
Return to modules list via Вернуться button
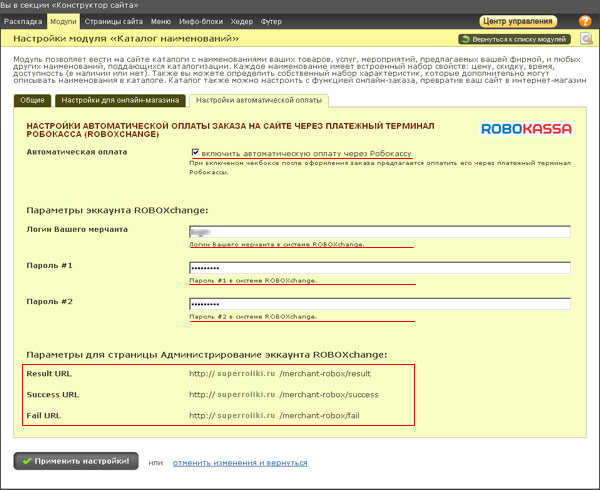pyautogui.click(x=514, y=39)
